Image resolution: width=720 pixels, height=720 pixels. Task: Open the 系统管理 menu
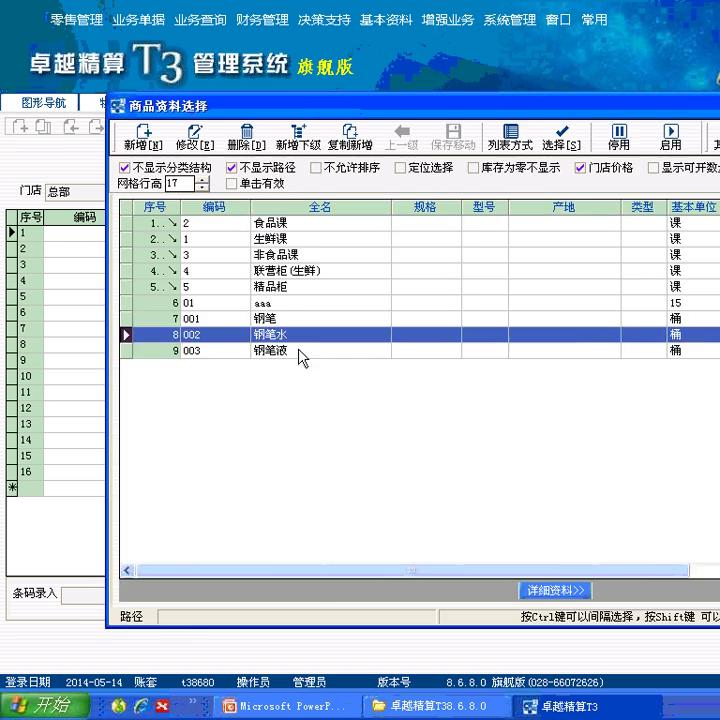click(x=510, y=20)
